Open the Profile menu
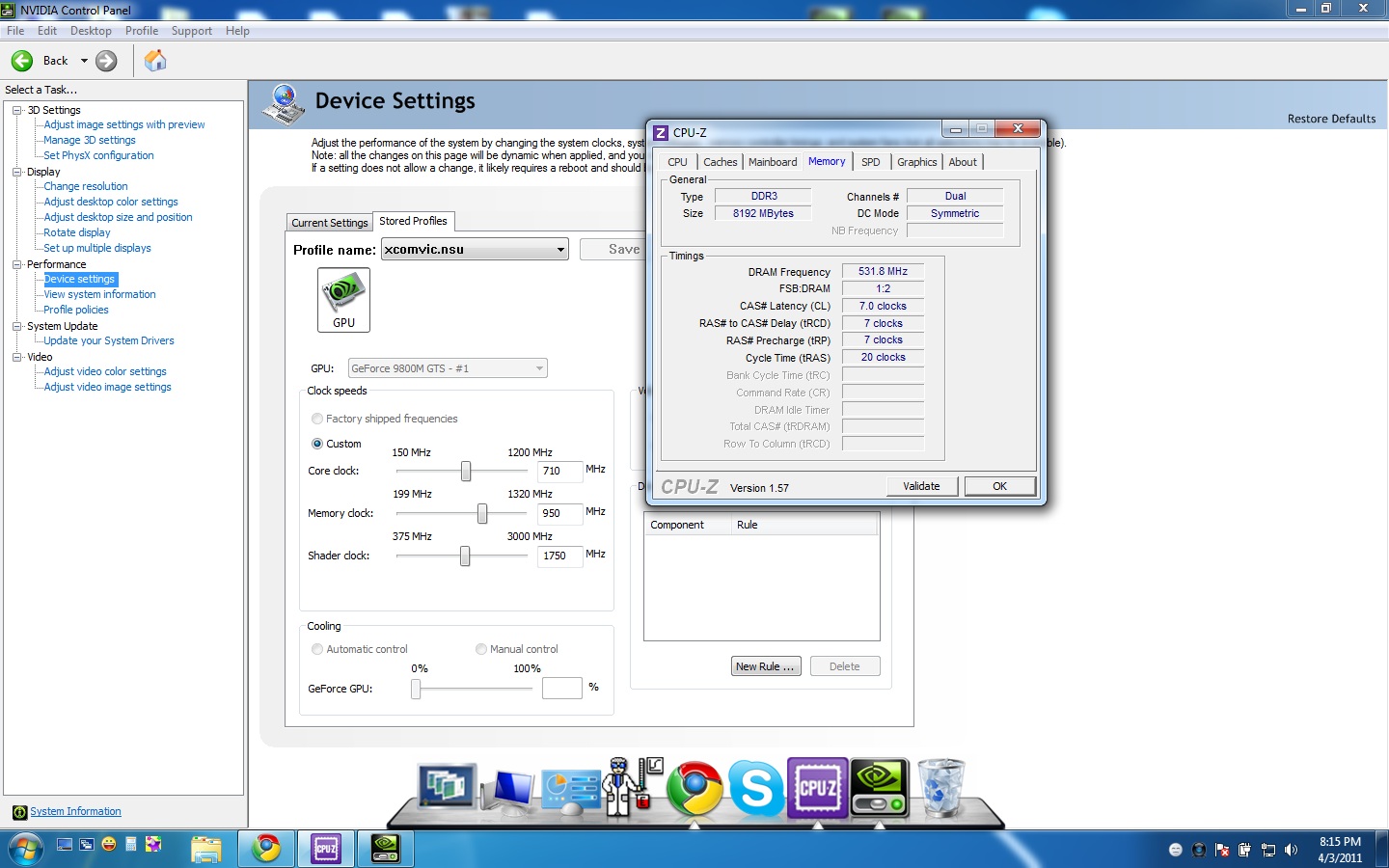 [x=142, y=31]
